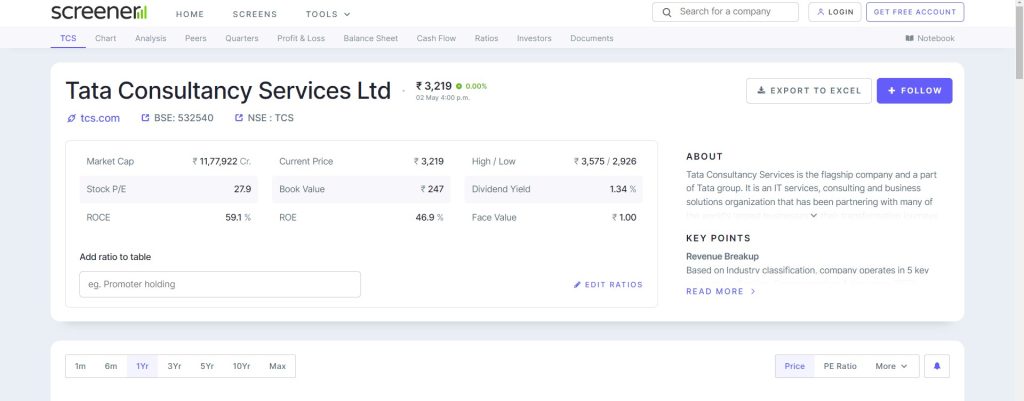1024x401 pixels.
Task: Click the Screener logo
Action: click(x=99, y=12)
